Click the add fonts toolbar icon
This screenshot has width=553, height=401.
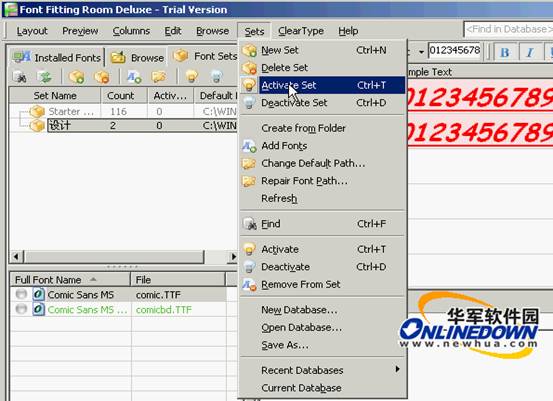click(134, 77)
